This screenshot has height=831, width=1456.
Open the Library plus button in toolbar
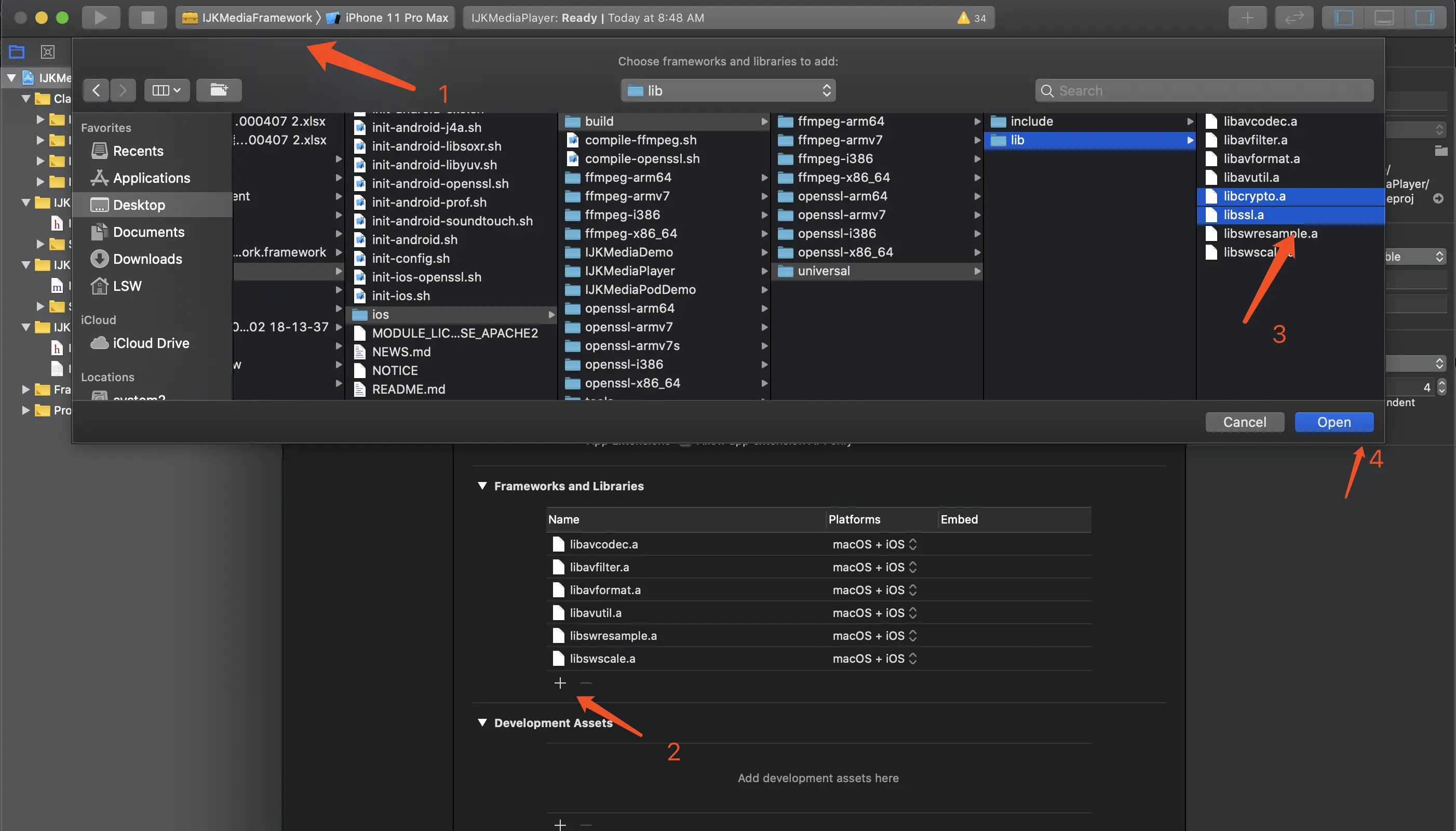point(1247,17)
